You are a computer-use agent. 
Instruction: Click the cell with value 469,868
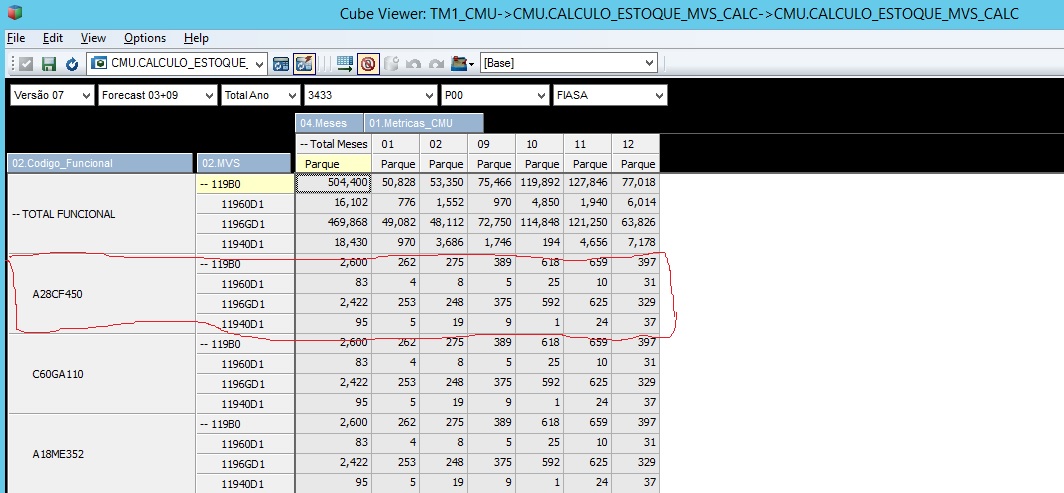tap(334, 224)
